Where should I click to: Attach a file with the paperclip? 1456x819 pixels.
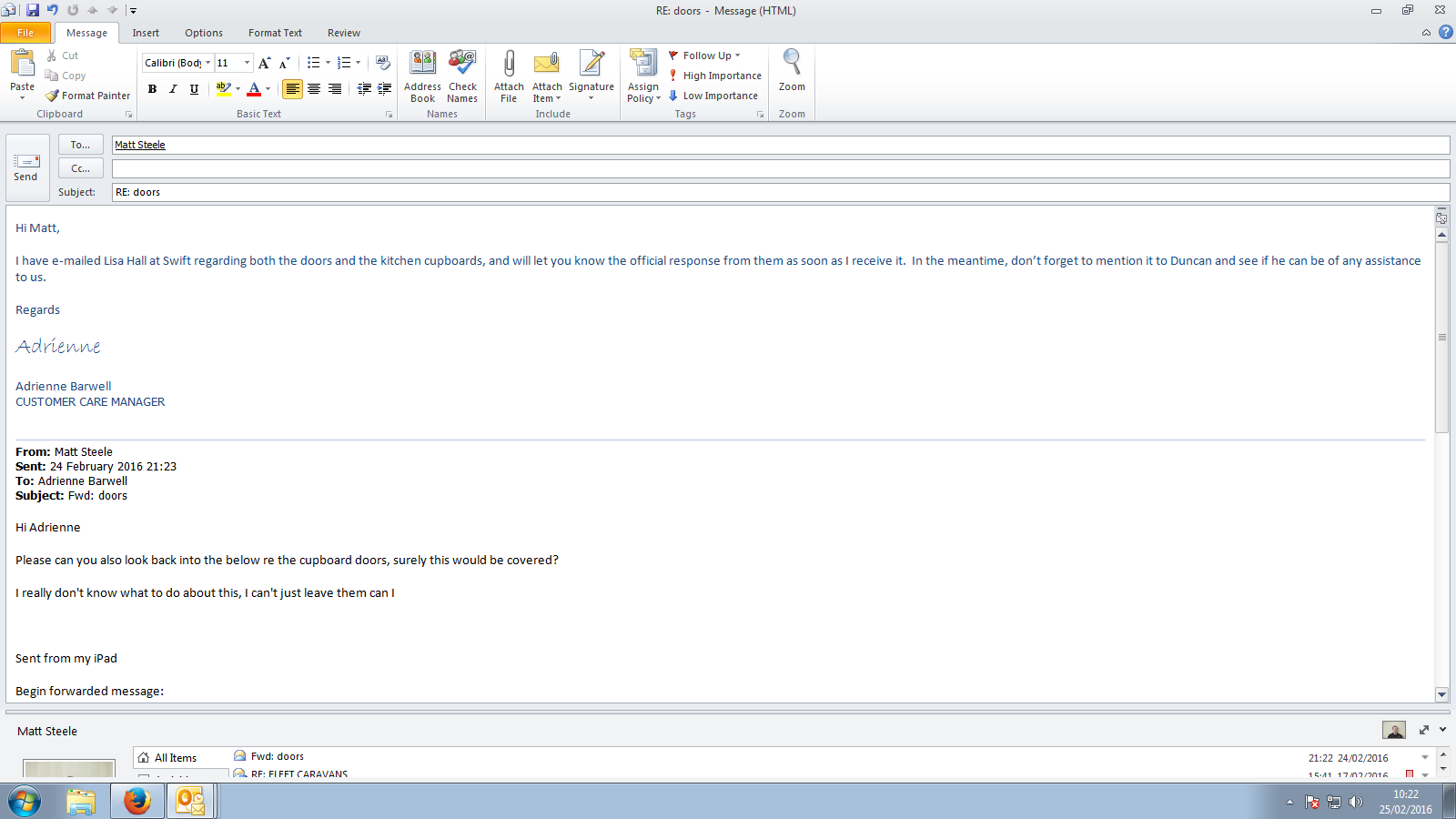click(x=509, y=76)
